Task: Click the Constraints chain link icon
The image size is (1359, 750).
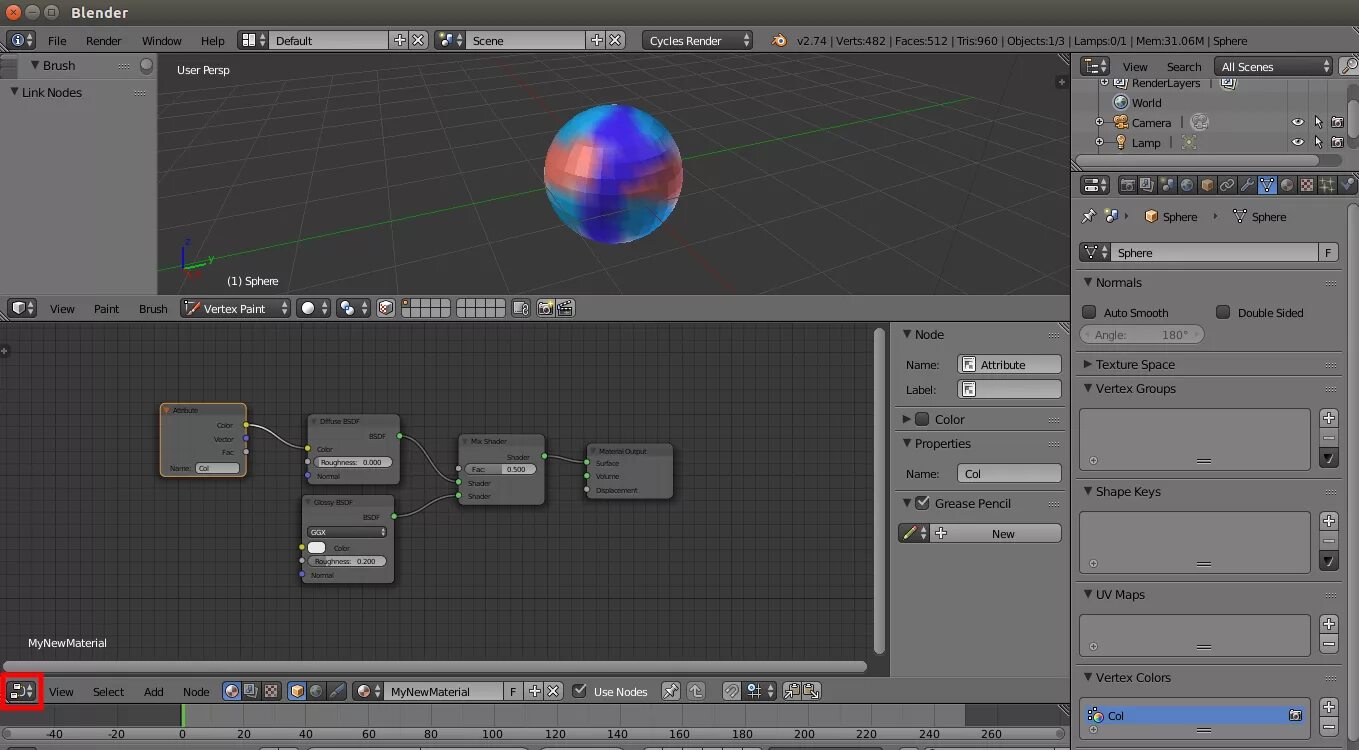Action: point(1227,185)
